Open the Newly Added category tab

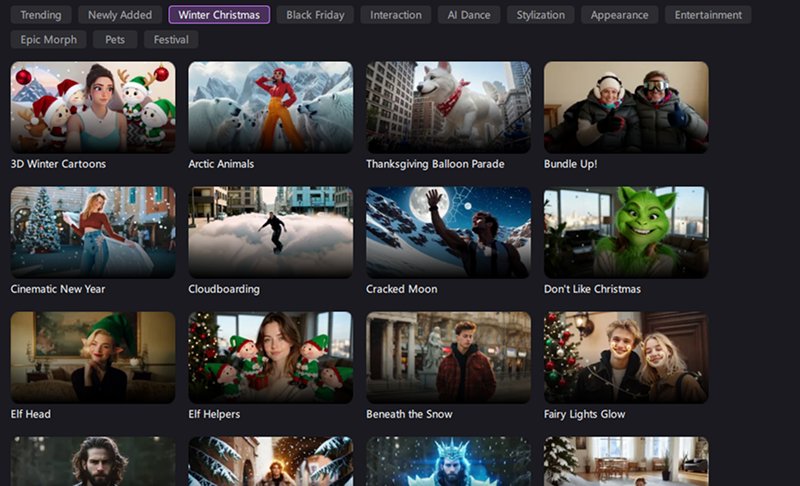point(120,15)
